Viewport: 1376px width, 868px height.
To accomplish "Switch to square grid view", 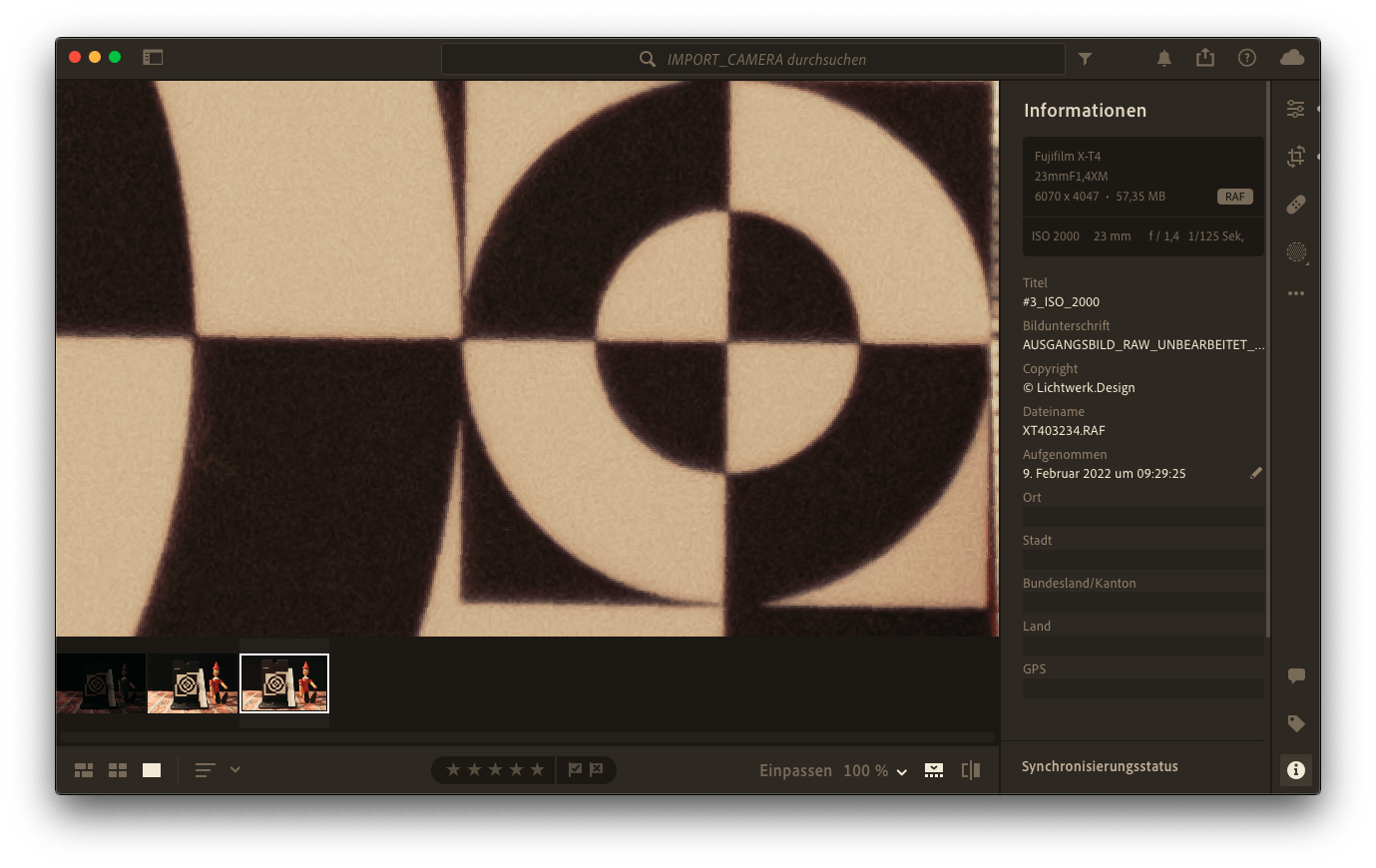I will (x=118, y=770).
